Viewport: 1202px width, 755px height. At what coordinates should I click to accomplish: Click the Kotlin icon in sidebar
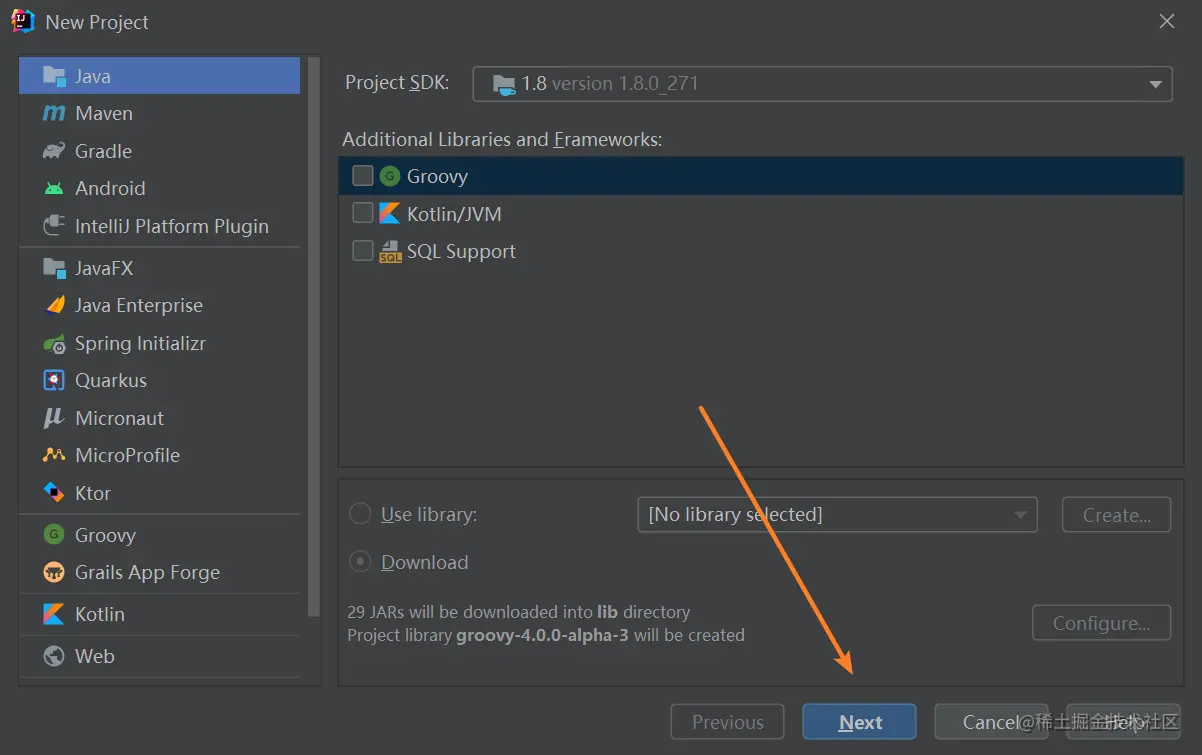[54, 614]
